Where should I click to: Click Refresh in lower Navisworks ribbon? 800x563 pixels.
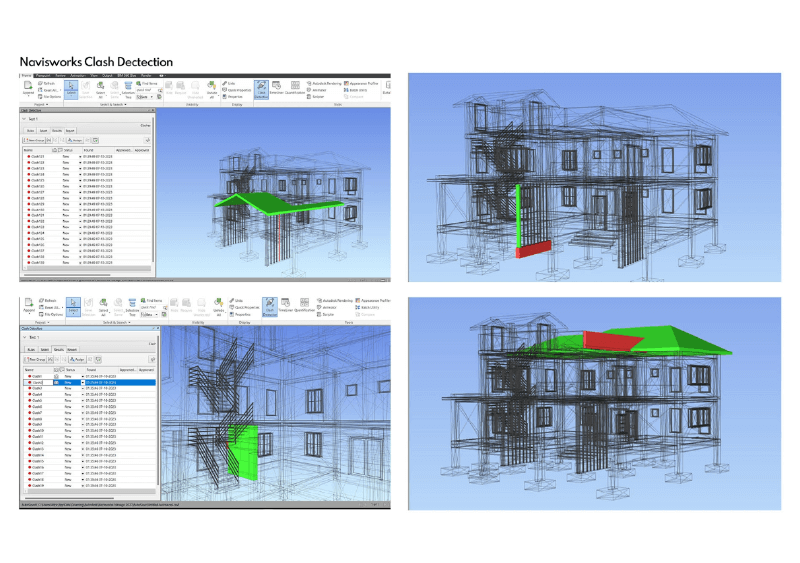pos(47,301)
